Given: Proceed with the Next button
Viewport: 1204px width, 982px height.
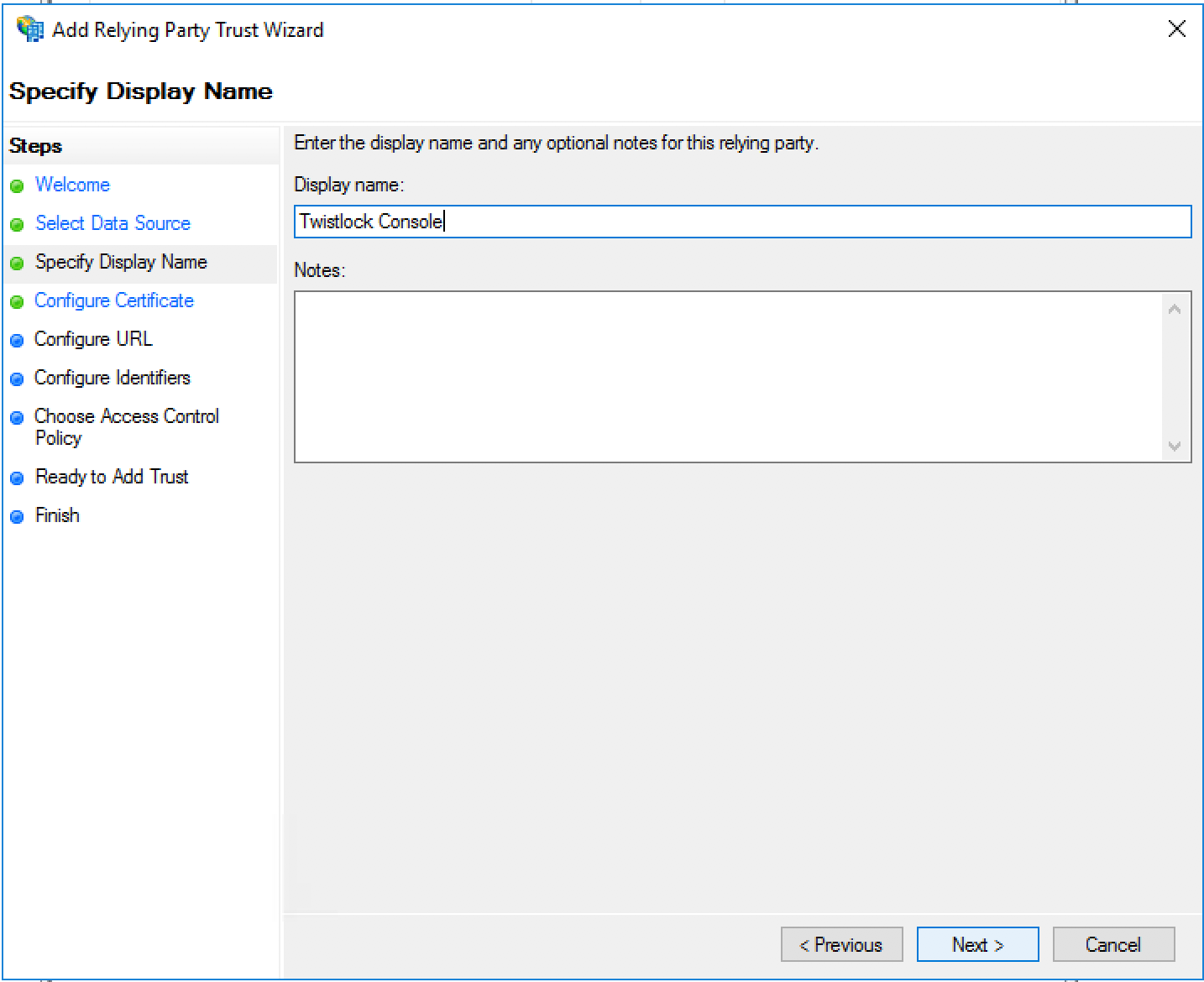Looking at the screenshot, I should tap(977, 944).
